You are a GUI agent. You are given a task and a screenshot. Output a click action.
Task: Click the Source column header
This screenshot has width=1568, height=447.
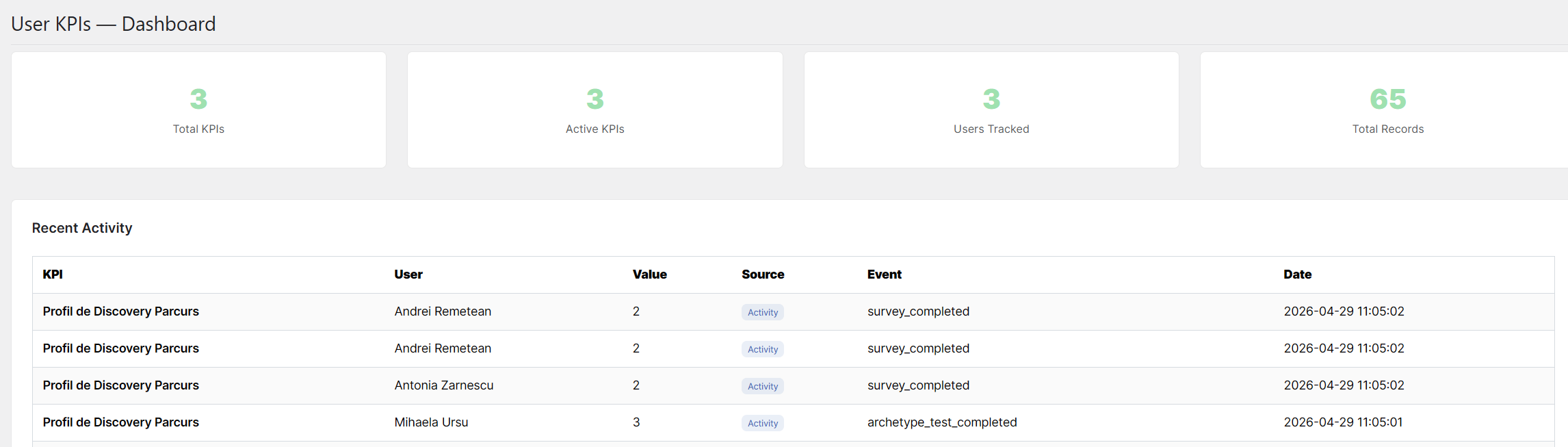[763, 274]
